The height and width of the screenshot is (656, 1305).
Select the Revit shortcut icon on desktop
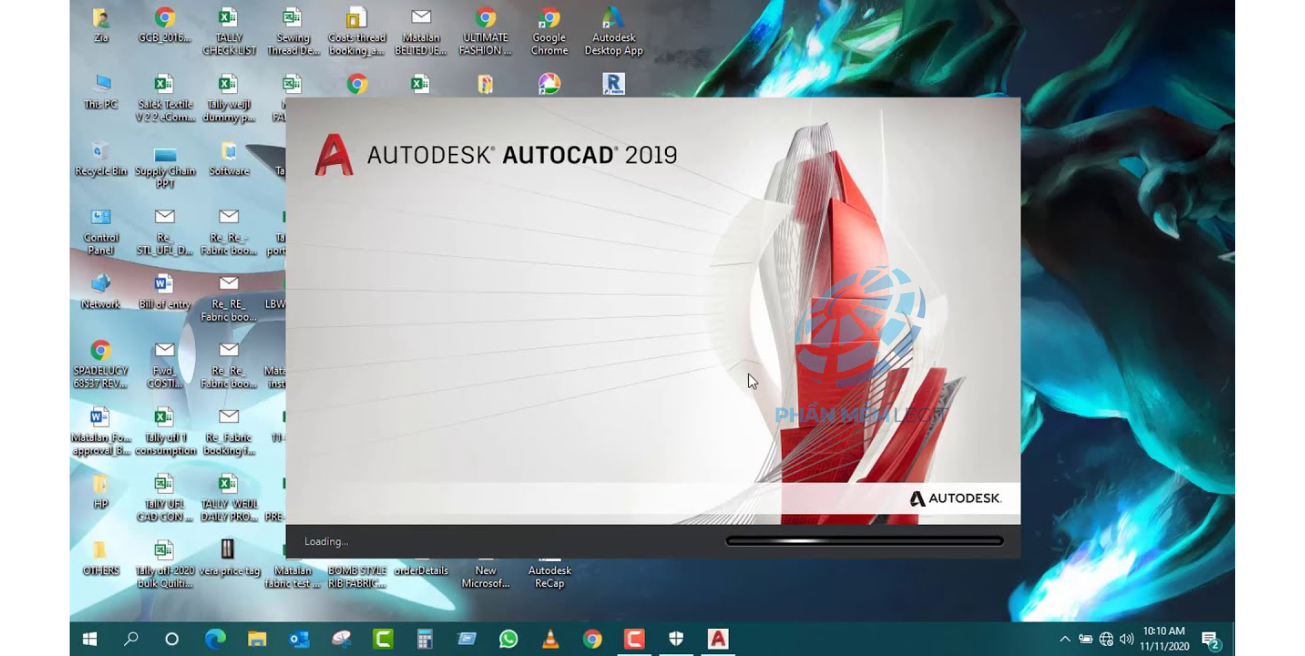(x=613, y=84)
